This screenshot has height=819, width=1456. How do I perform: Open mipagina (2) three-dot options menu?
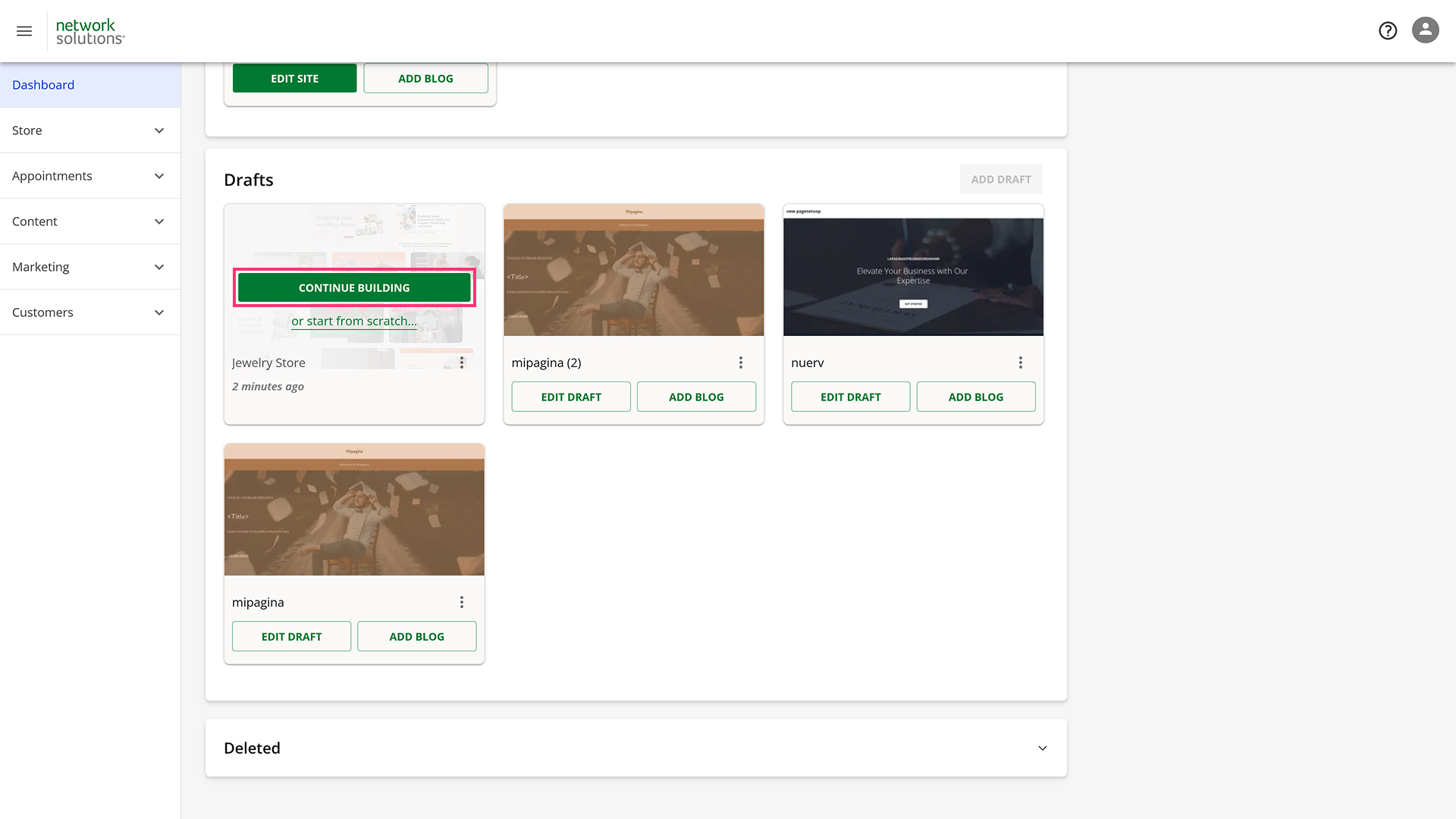pos(741,362)
